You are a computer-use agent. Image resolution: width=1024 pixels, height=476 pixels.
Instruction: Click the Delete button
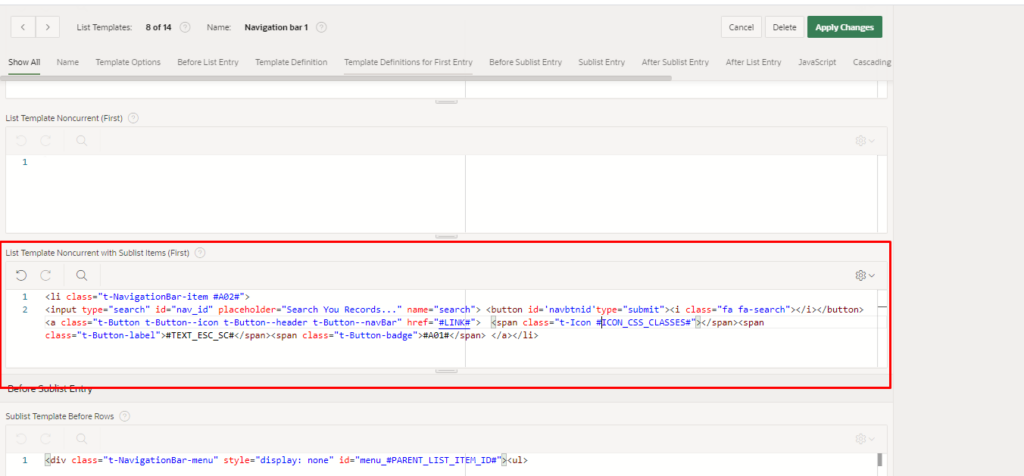tap(784, 27)
